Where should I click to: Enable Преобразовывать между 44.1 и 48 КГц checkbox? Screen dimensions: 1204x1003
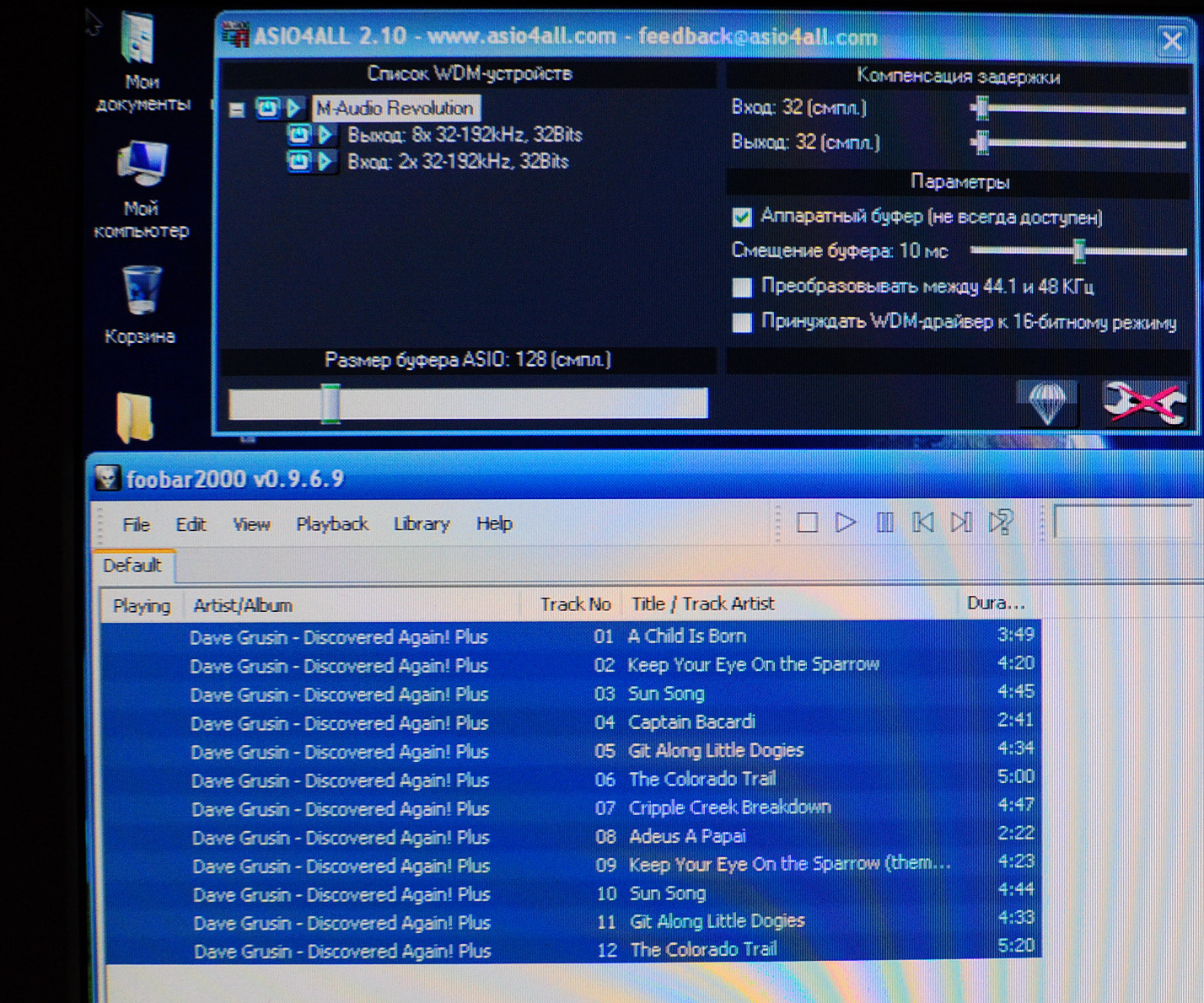(742, 287)
